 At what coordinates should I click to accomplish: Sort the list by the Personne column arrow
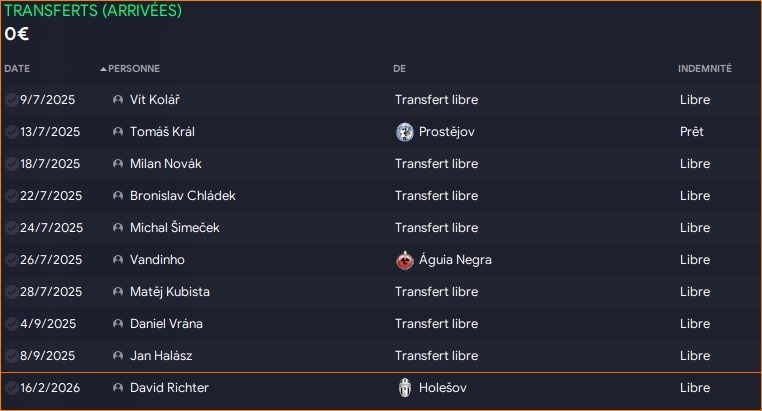[103, 69]
